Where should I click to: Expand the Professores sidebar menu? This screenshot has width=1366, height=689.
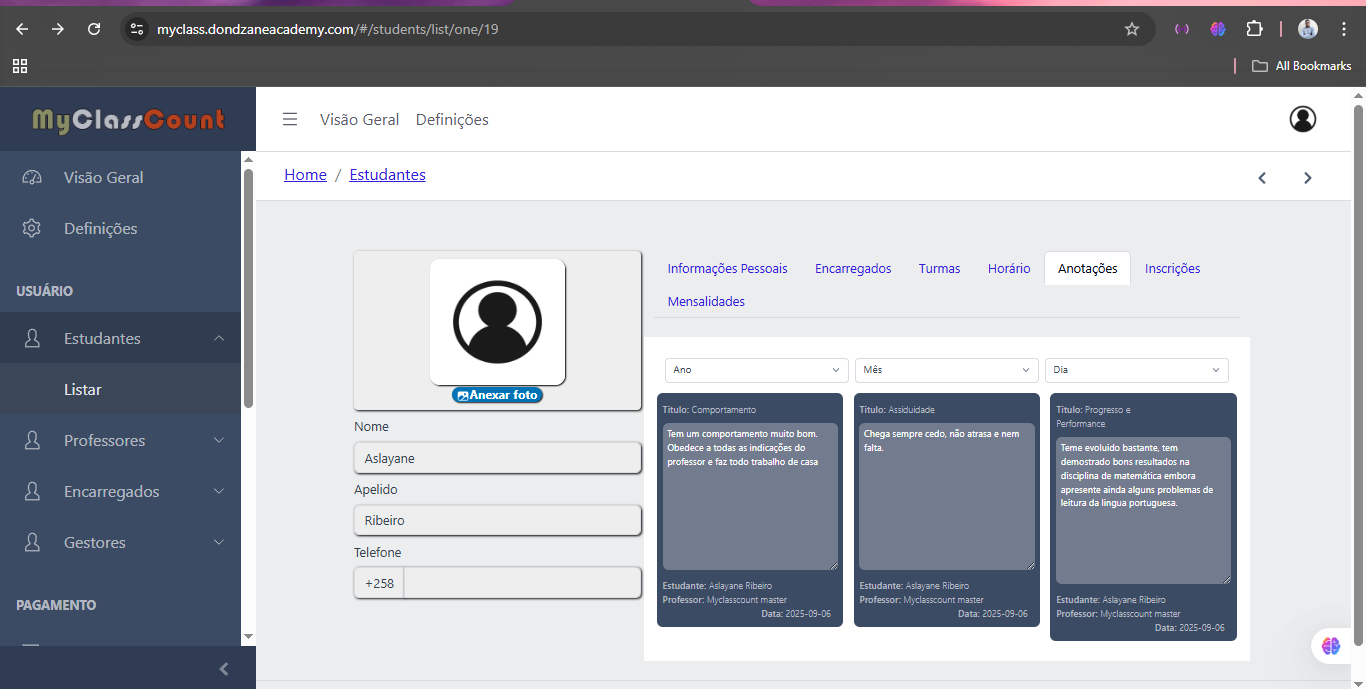click(120, 441)
